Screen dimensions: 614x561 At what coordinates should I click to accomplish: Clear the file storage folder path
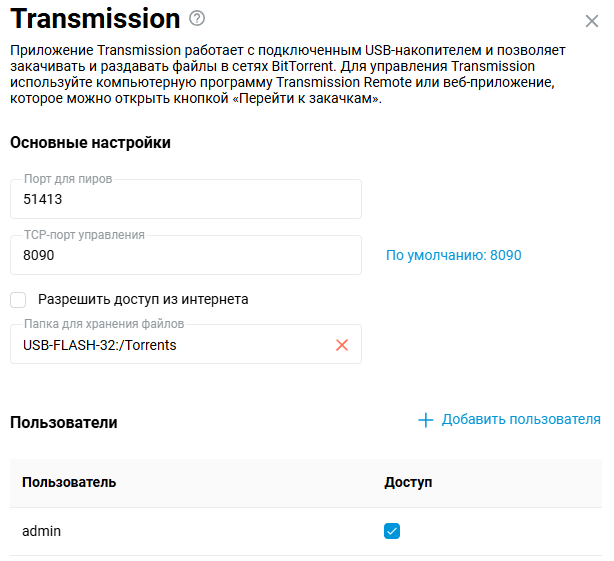pos(342,345)
